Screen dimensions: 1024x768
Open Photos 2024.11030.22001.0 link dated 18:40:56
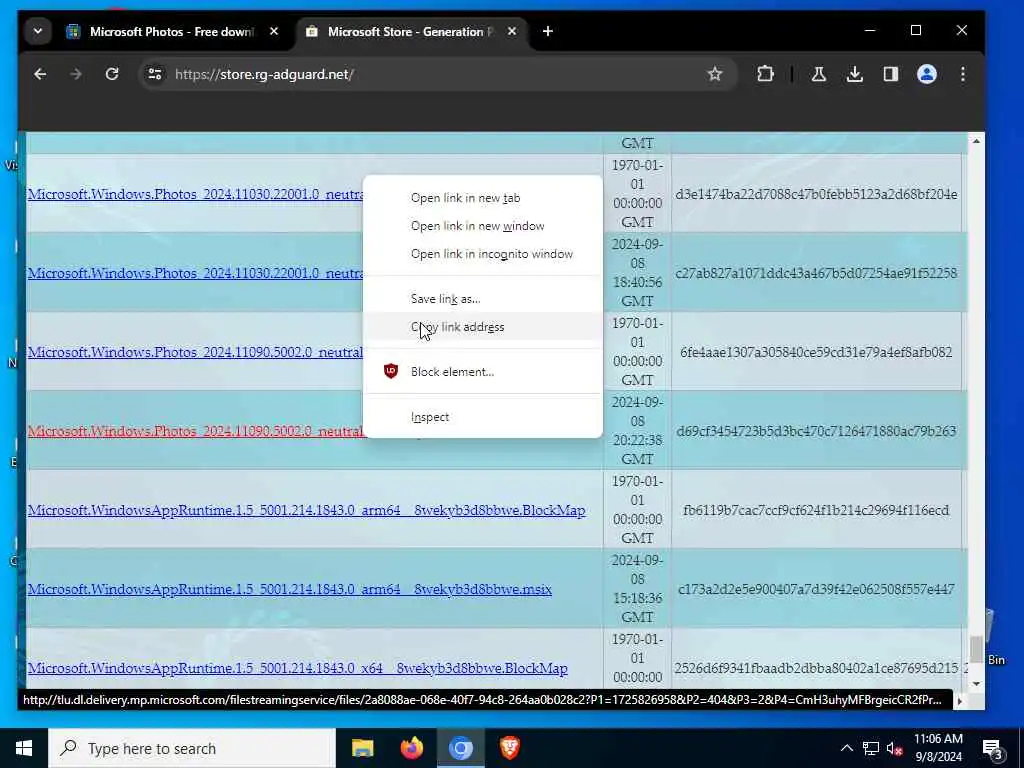[195, 273]
